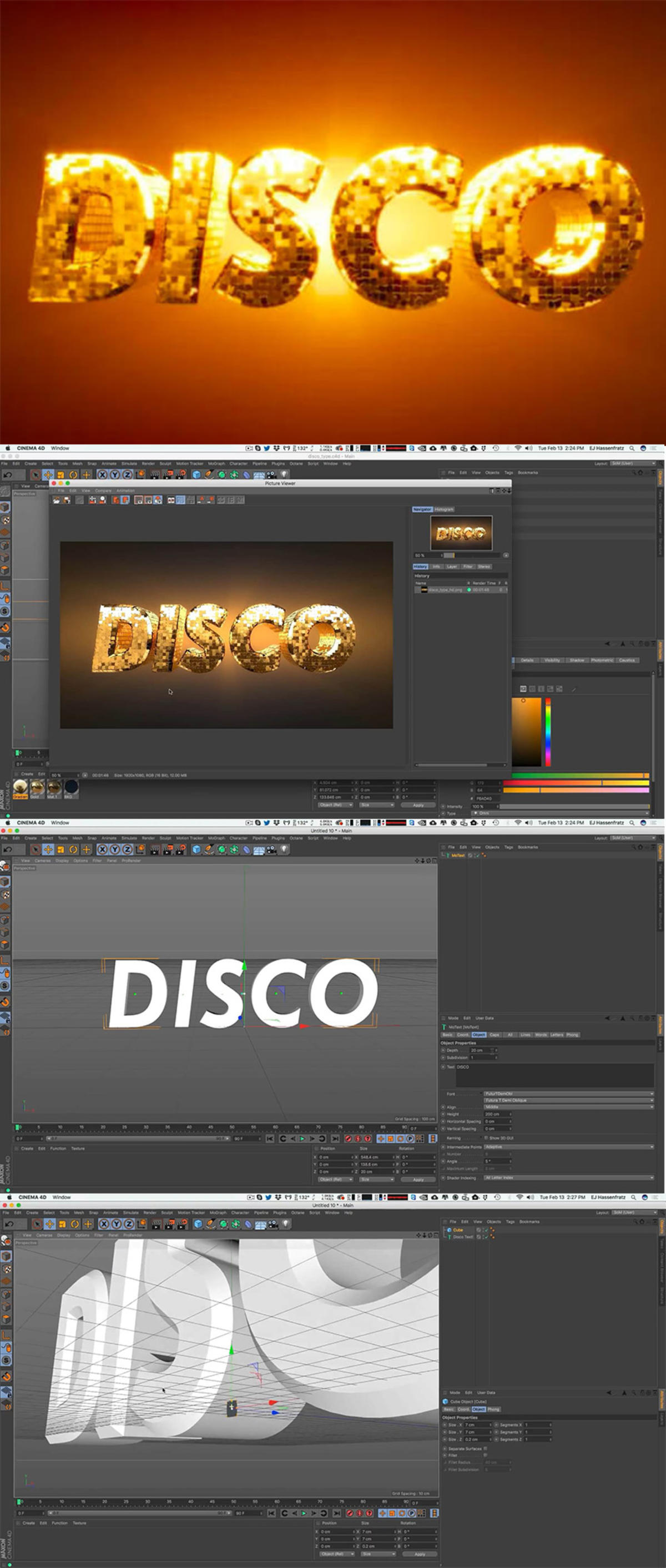Open the light Type dropdown set to Omni
The height and width of the screenshot is (1568, 666).
(x=560, y=813)
